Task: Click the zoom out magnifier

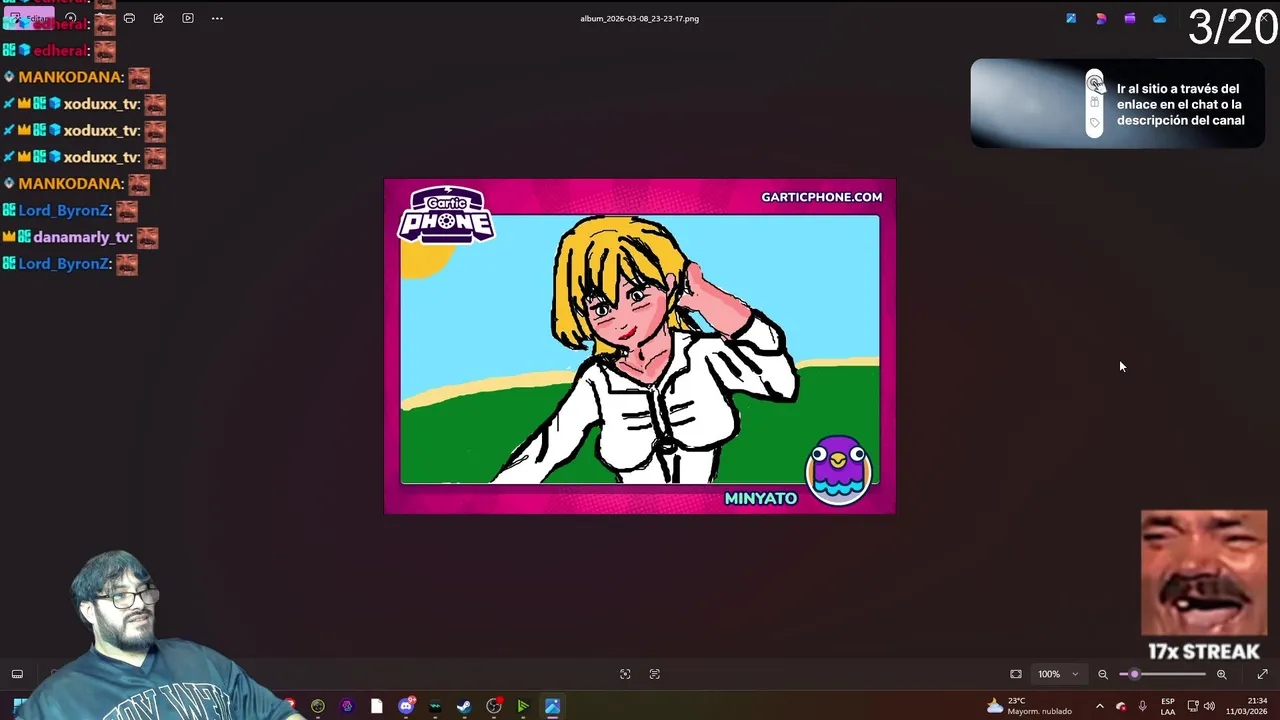Action: (1103, 674)
